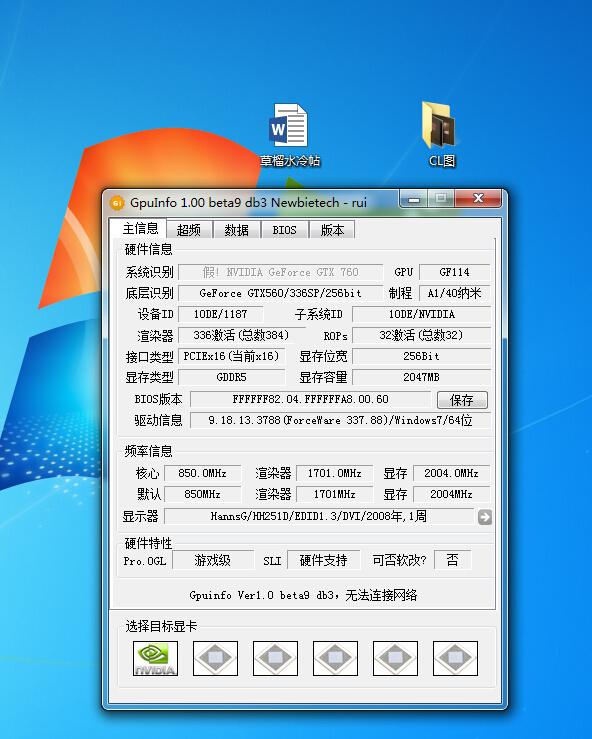This screenshot has width=592, height=739.
Task: Click the ROPs value 32激活(总数32)
Action: point(421,336)
